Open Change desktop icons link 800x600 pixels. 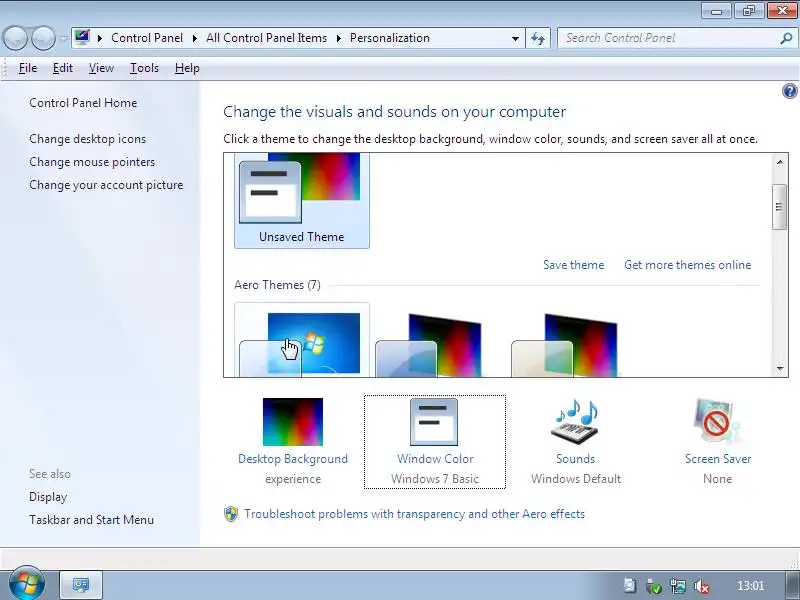pos(87,139)
